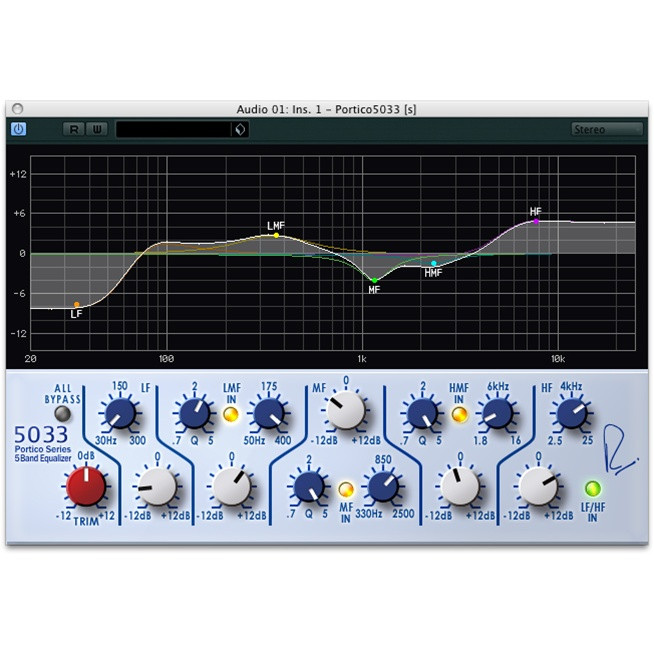The height and width of the screenshot is (654, 654).
Task: Click the HF gain knob
Action: 538,486
